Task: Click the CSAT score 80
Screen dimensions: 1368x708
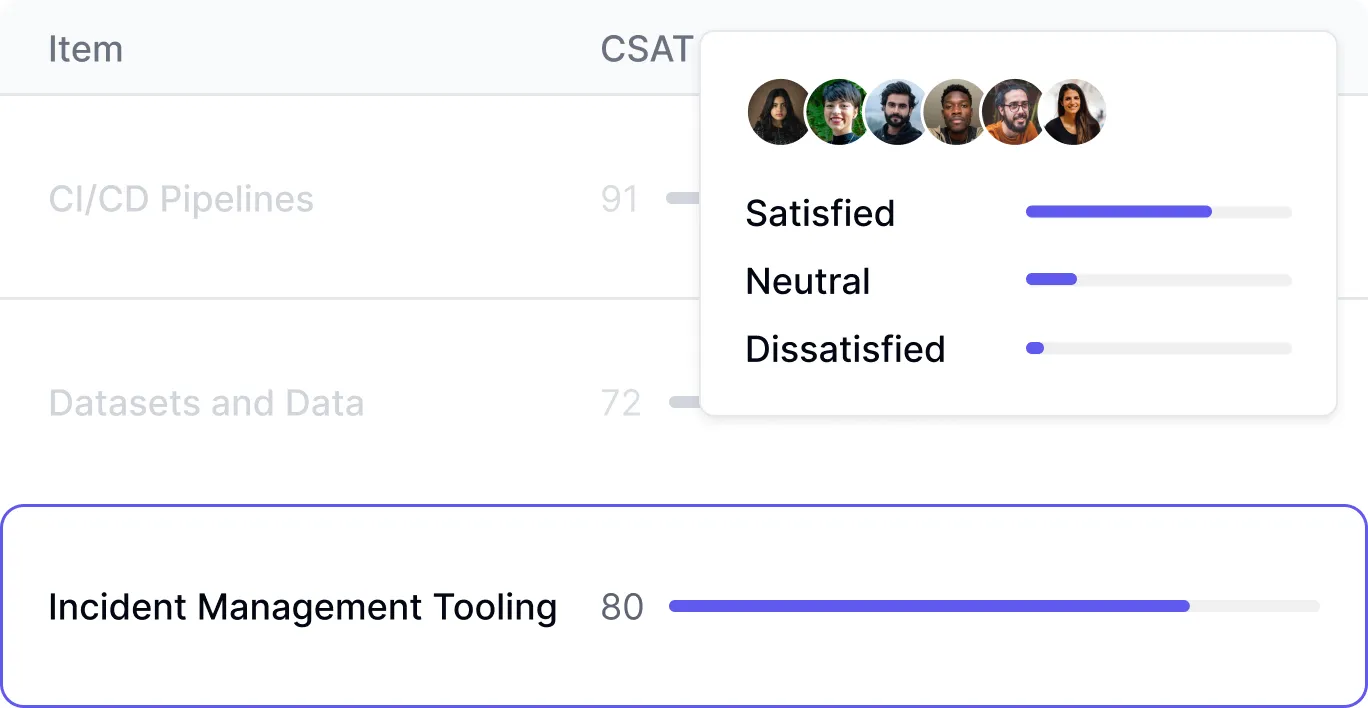Action: [622, 607]
